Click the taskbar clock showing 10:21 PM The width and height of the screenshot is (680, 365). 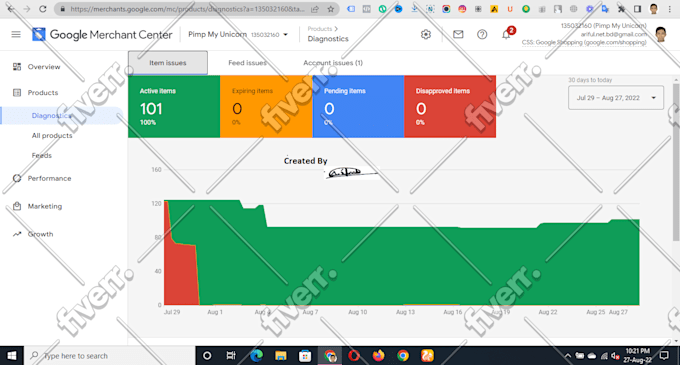coord(637,356)
